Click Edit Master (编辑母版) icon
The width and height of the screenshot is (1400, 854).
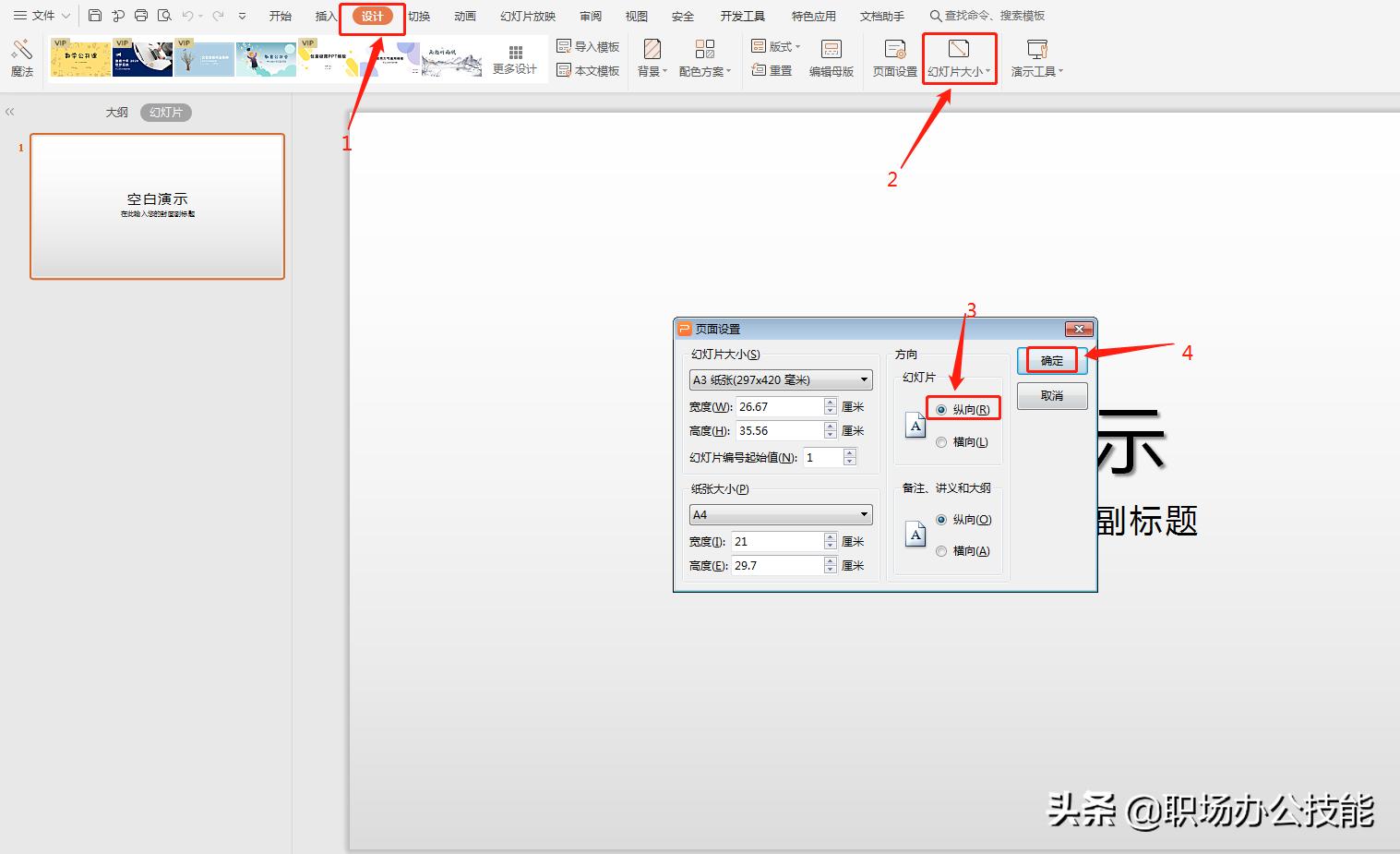(x=831, y=57)
